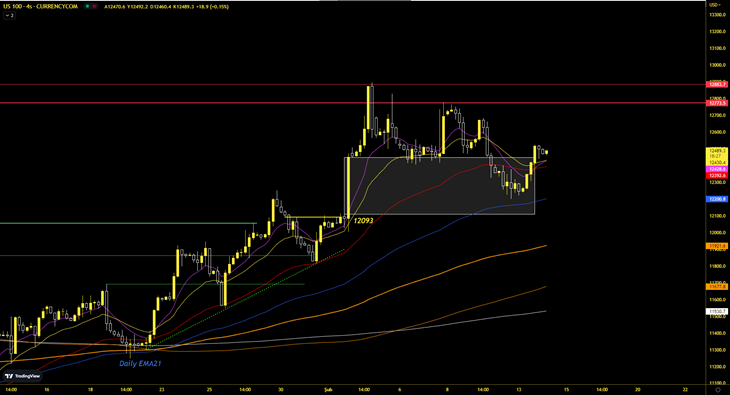Click the TradingView logo badge

click(x=22, y=376)
